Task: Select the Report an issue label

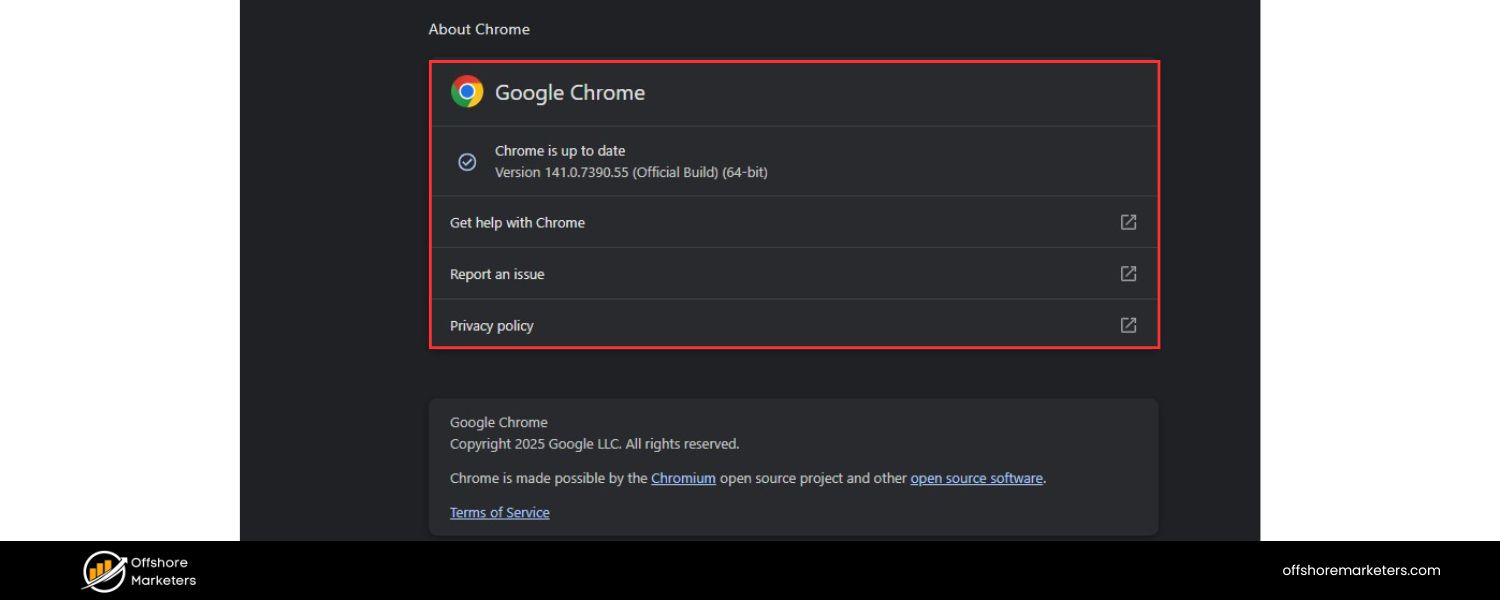Action: pos(497,274)
